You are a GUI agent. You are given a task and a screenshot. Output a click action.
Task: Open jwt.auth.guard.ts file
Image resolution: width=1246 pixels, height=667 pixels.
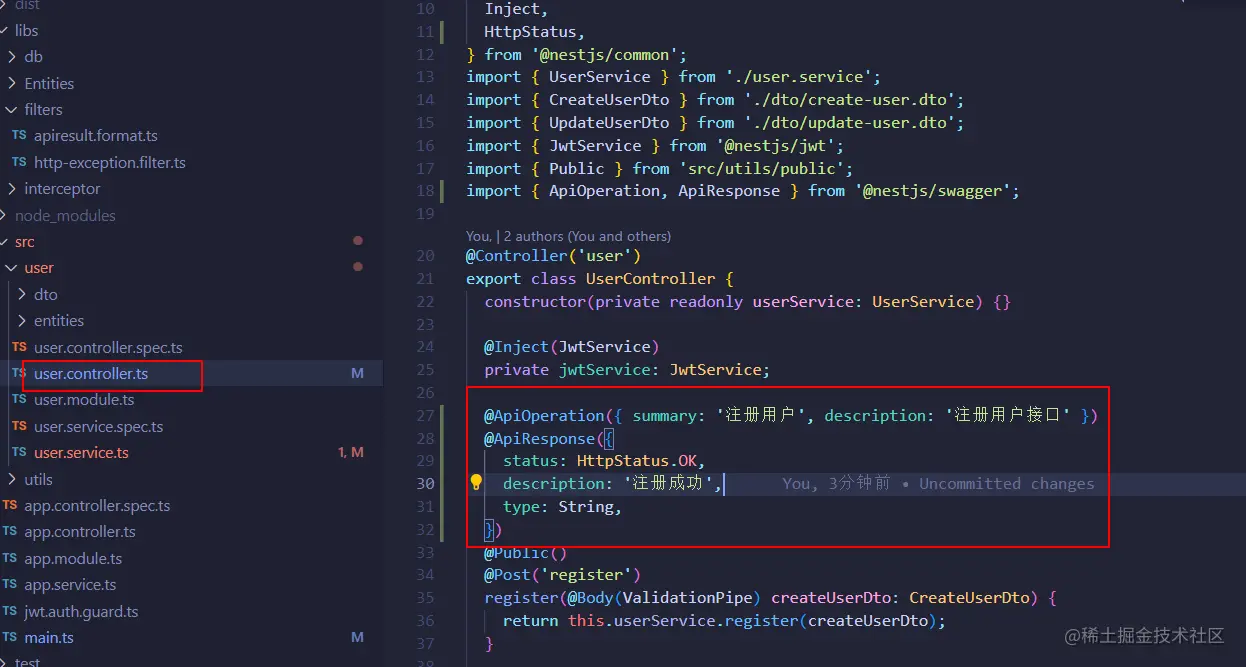pyautogui.click(x=81, y=611)
